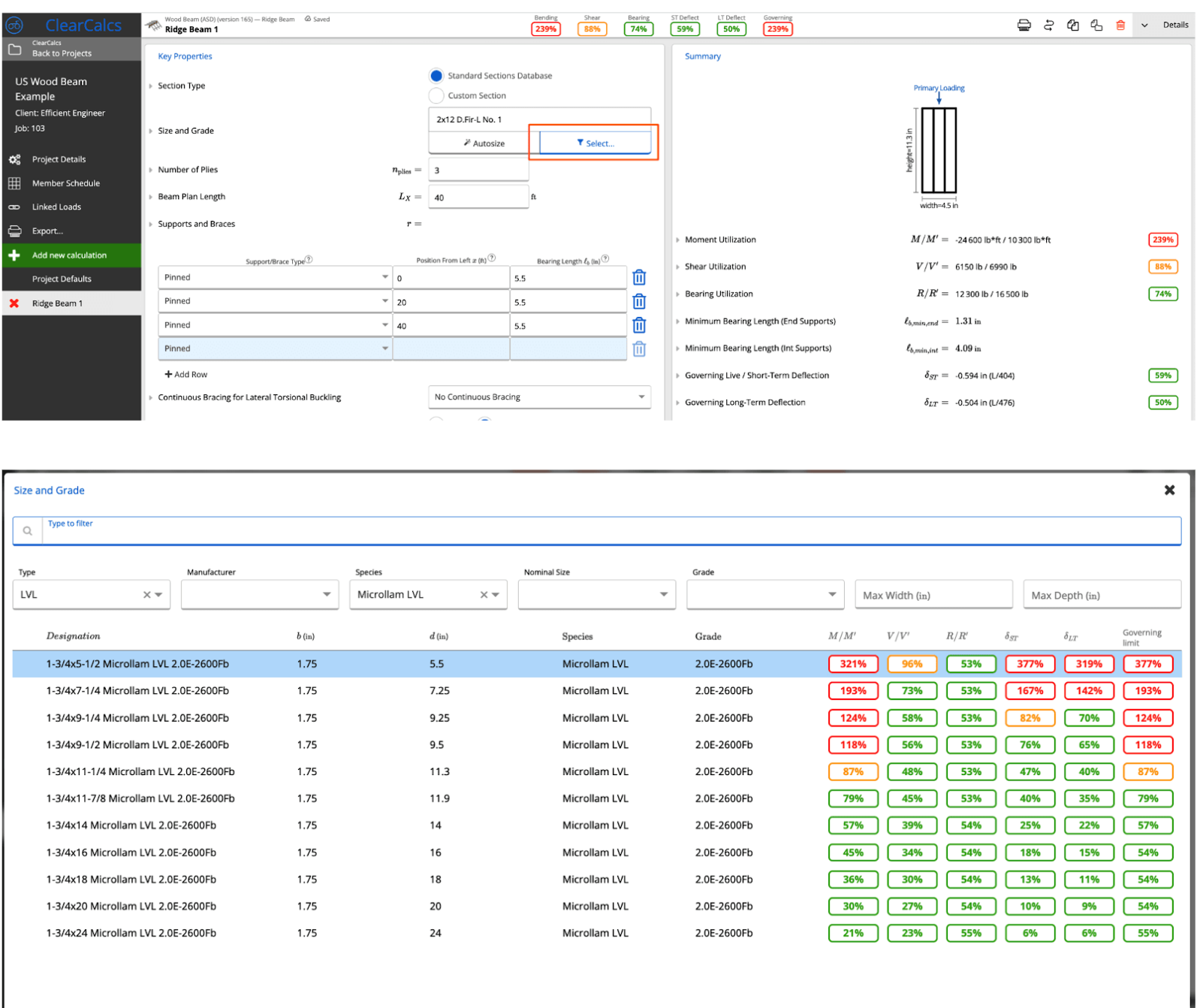Click the folder icon next to Back to Projects

(14, 50)
